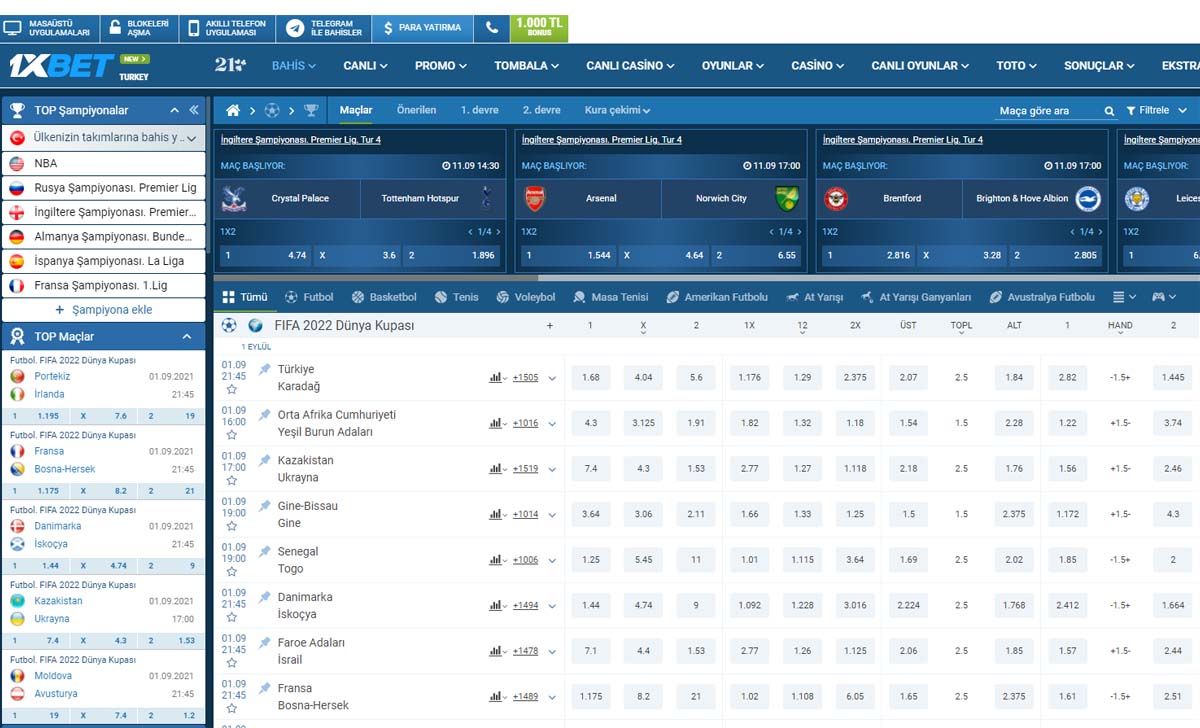Click Şampiyona ekle to add championship
Image resolution: width=1200 pixels, height=728 pixels.
pyautogui.click(x=103, y=310)
